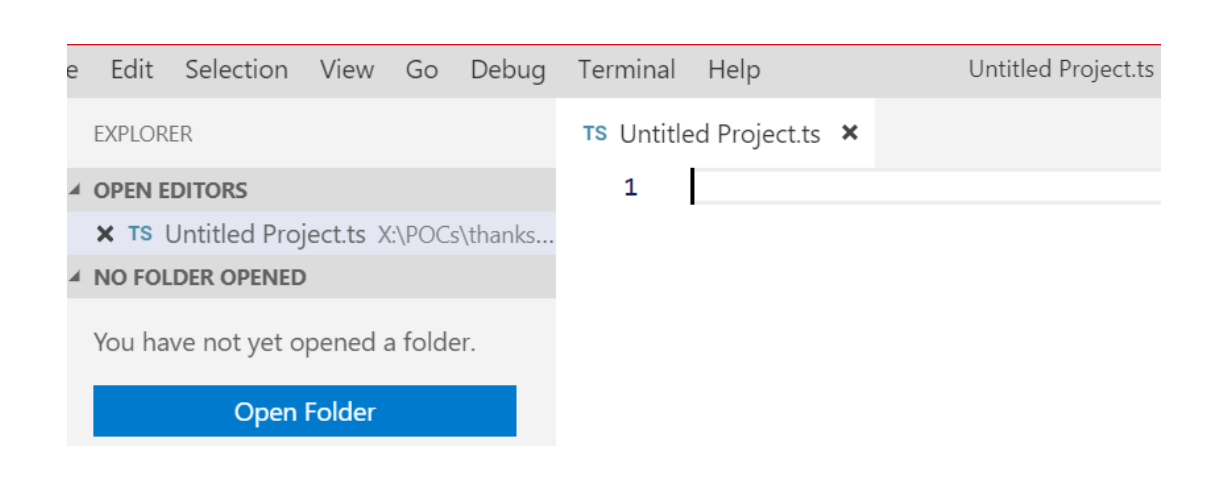The height and width of the screenshot is (502, 1222).
Task: Open the Terminal menu
Action: pyautogui.click(x=626, y=70)
